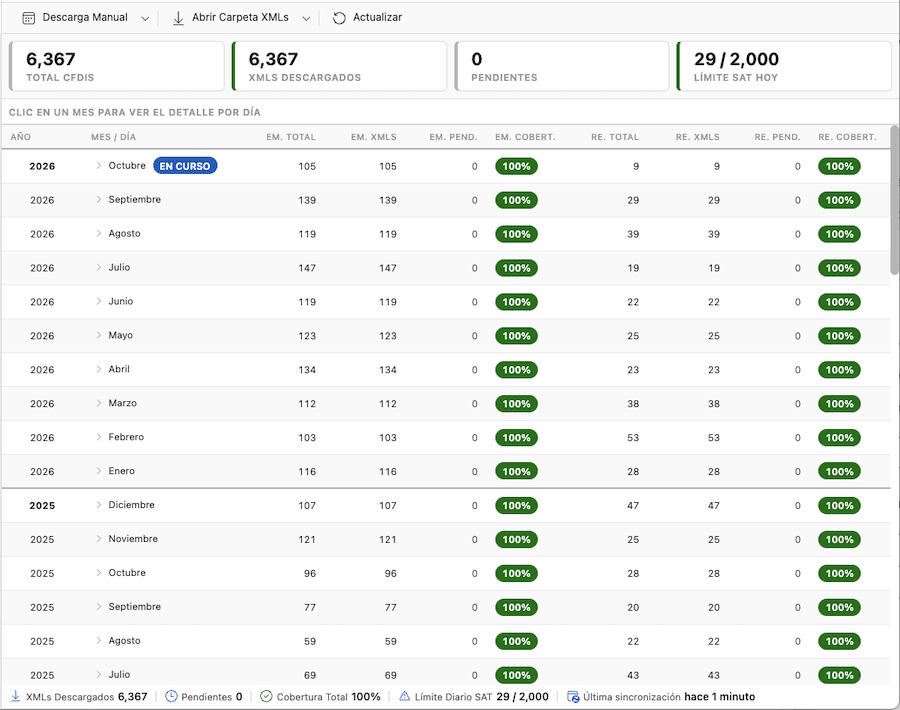Open the Descarga Manual dropdown arrow
Image resolution: width=900 pixels, height=710 pixels.
tap(145, 18)
